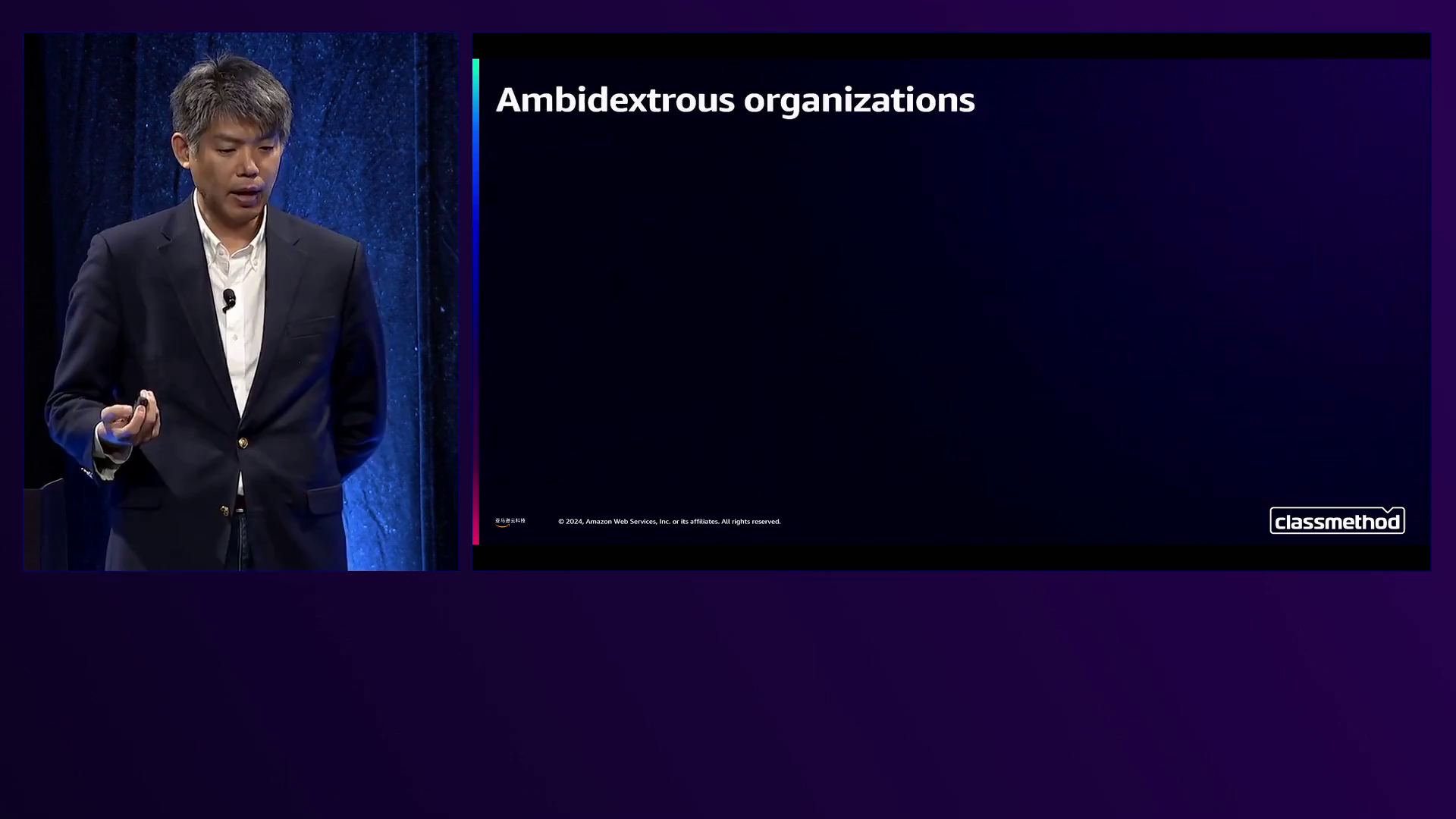Click the copyright symbol before 2024

point(561,522)
